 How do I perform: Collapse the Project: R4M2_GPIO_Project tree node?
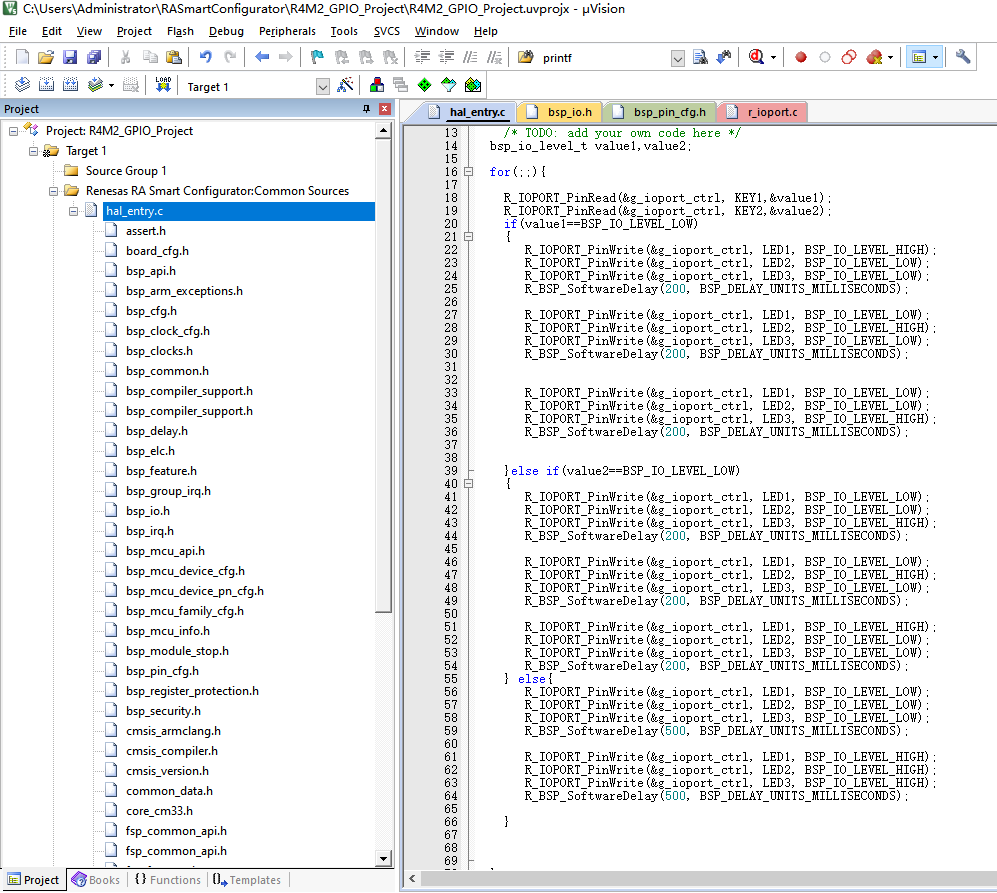click(13, 131)
